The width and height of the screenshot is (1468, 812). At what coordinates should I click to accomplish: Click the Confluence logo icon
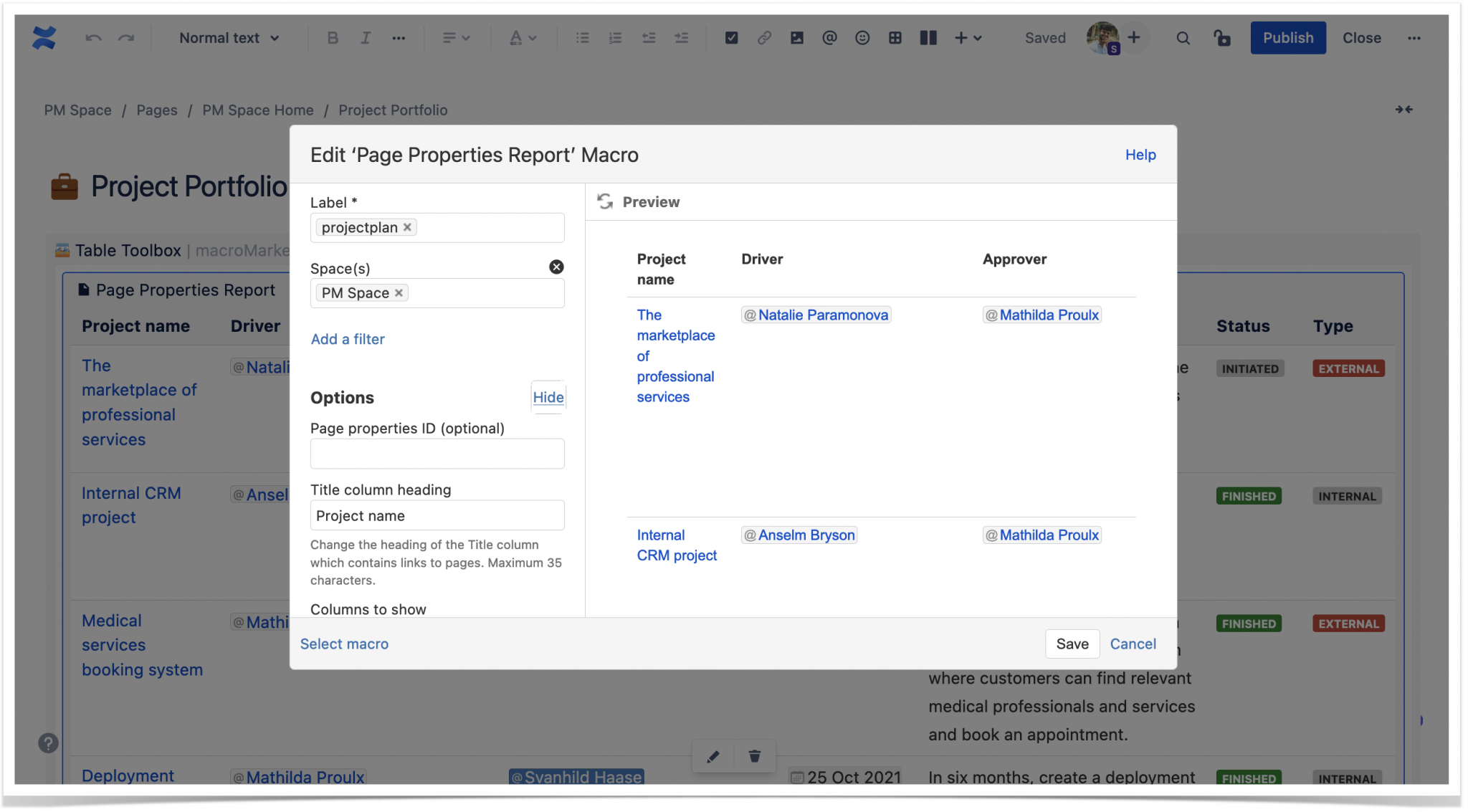[44, 37]
